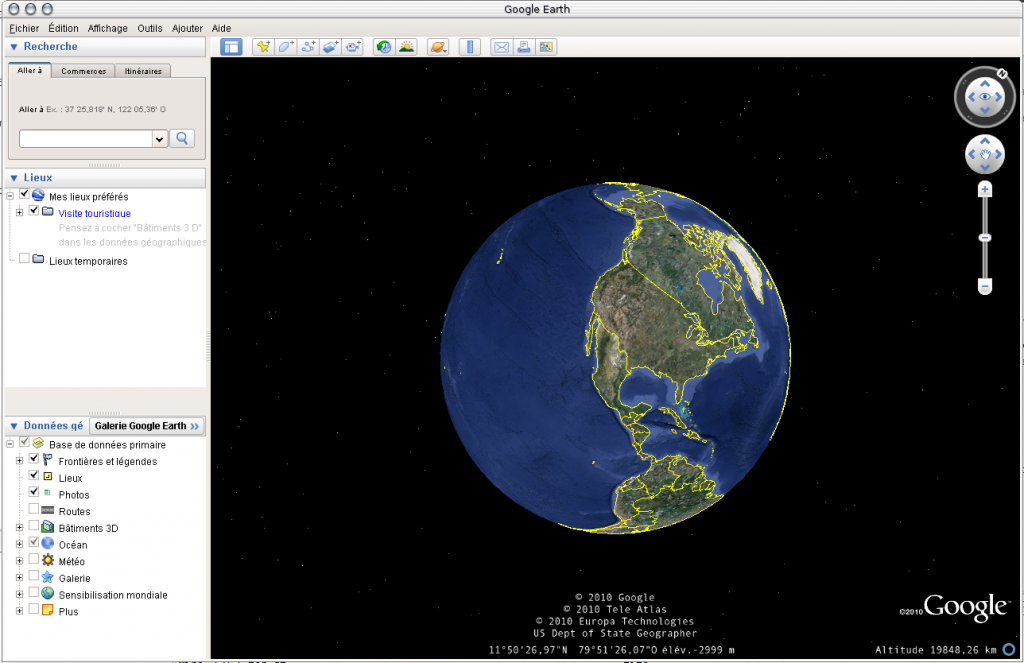The height and width of the screenshot is (663, 1024).
Task: Add a placemark with the pushpin icon
Action: pyautogui.click(x=263, y=47)
